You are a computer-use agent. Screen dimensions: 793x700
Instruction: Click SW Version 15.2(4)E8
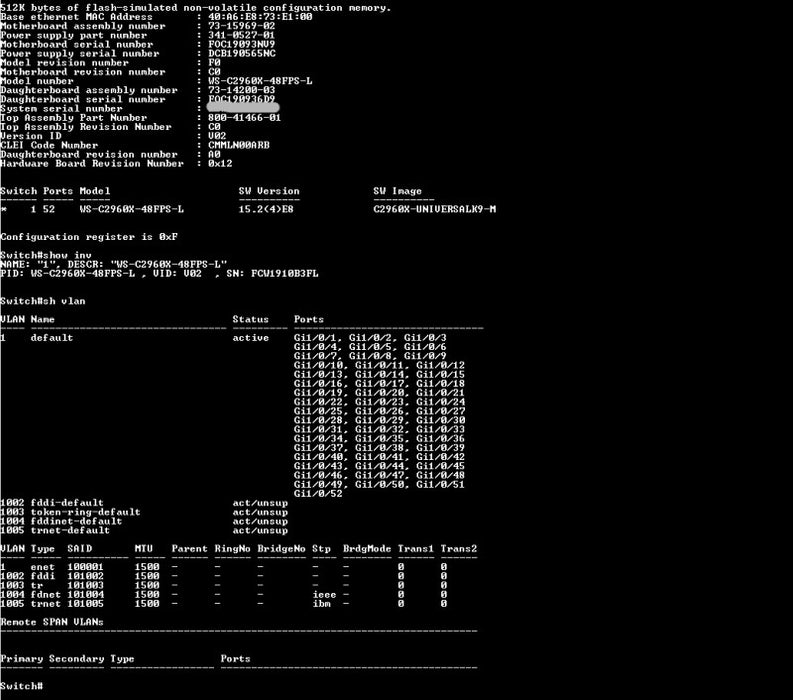266,209
